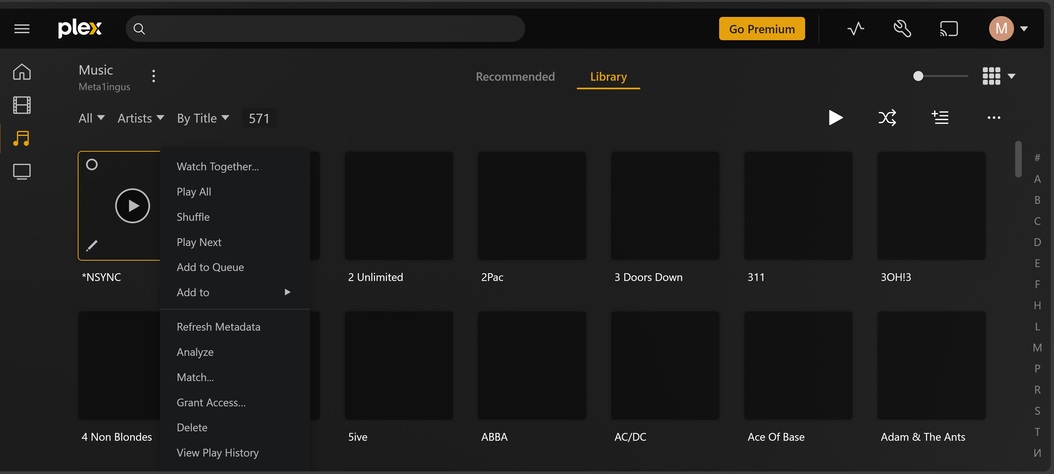Image resolution: width=1054 pixels, height=474 pixels.
Task: Play the whole music library
Action: coord(836,118)
